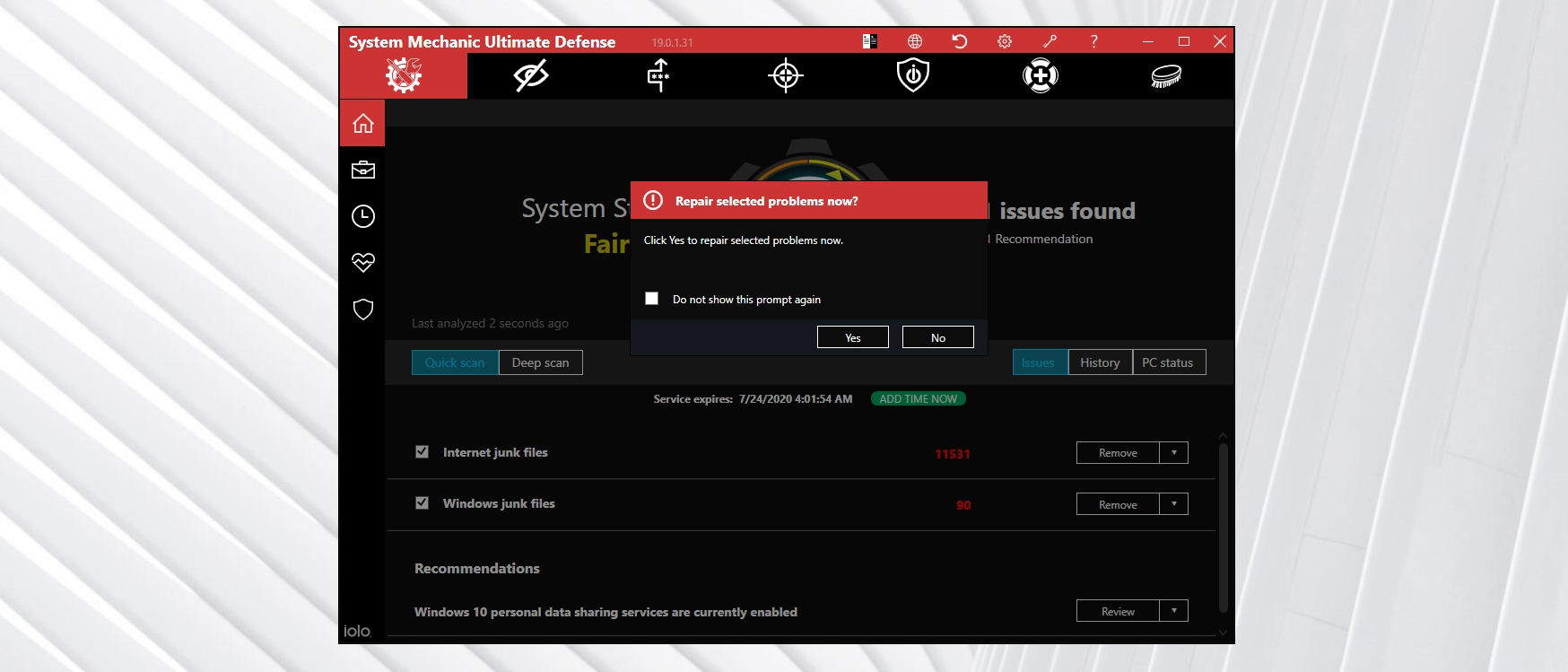The width and height of the screenshot is (1568, 672).
Task: Expand dropdown arrow beside Windows junk Remove
Action: coord(1173,504)
